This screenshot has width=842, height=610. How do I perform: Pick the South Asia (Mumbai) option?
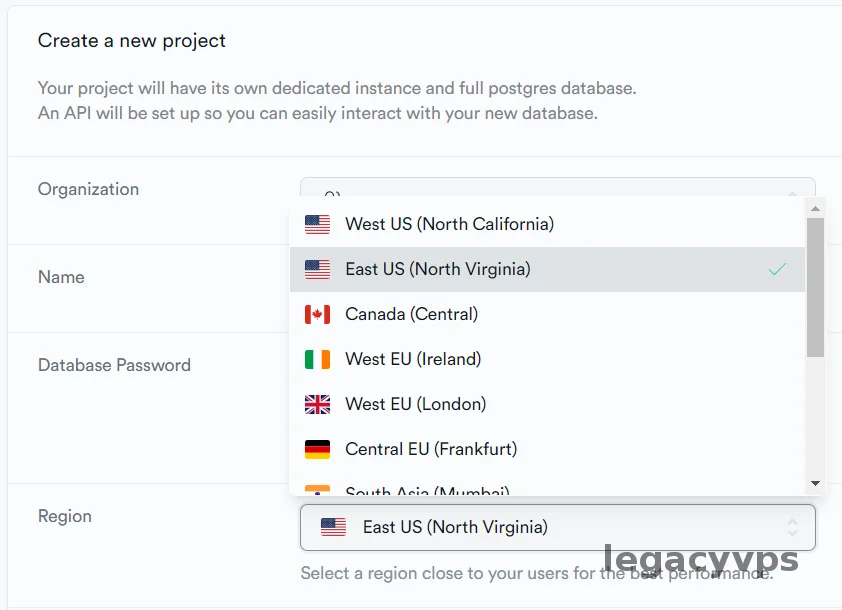pyautogui.click(x=427, y=491)
